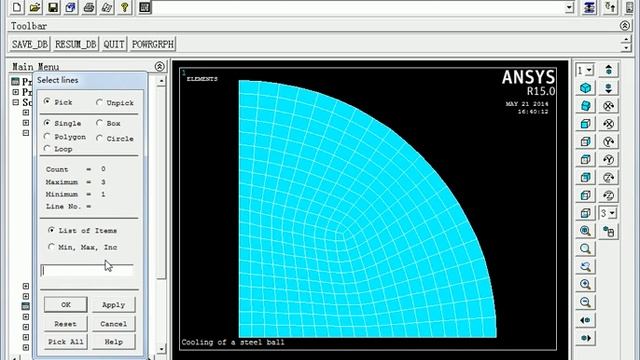Rotate model about positive Y axis

609,142
